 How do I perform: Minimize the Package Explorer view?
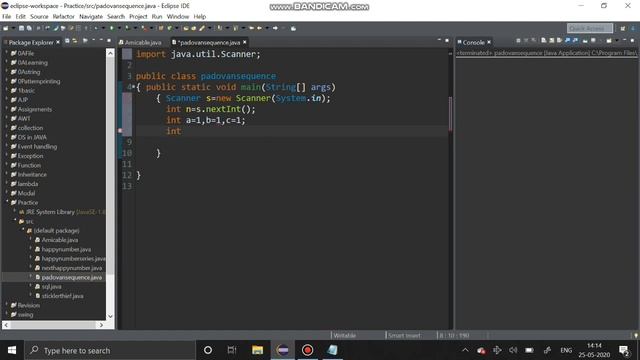[101, 40]
